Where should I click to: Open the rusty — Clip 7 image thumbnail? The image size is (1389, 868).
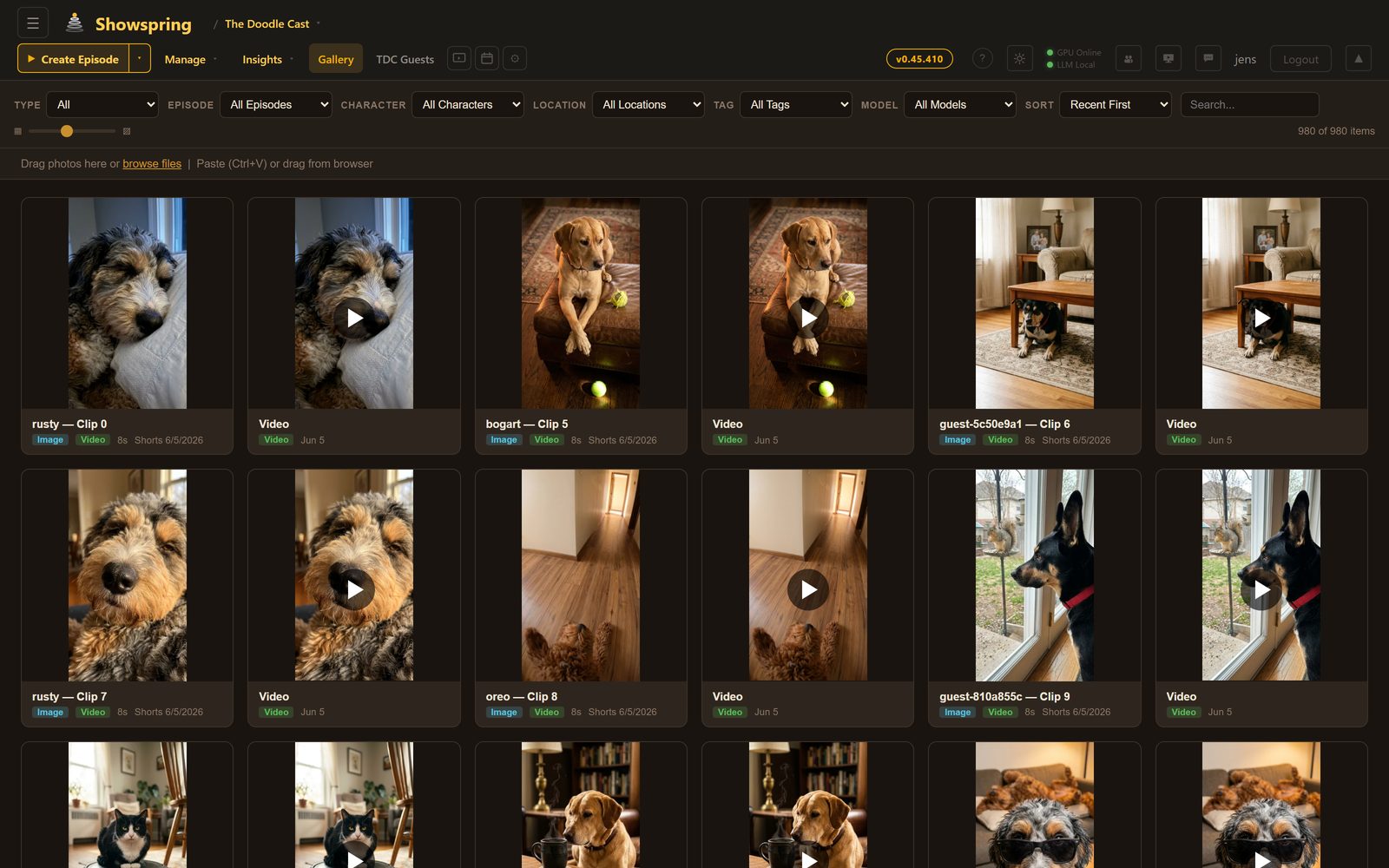[128, 575]
